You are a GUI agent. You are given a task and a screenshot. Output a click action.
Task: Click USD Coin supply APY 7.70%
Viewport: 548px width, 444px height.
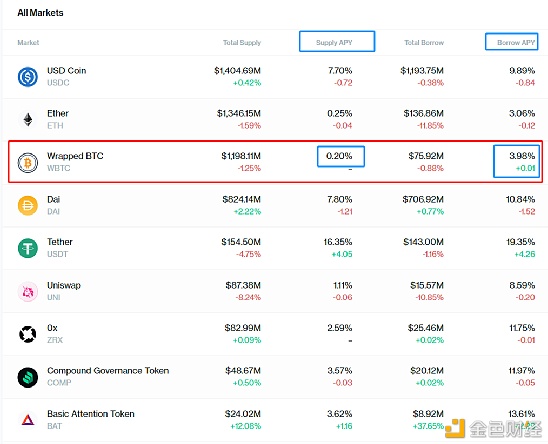[x=340, y=71]
